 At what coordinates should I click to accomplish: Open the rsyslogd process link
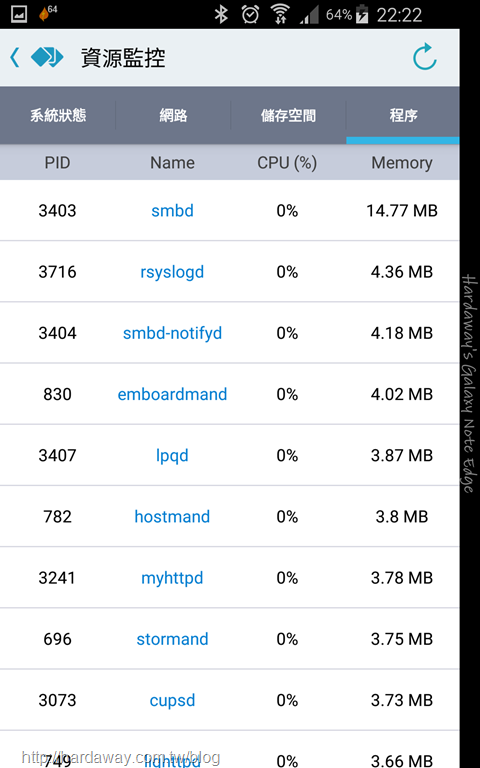pyautogui.click(x=172, y=272)
